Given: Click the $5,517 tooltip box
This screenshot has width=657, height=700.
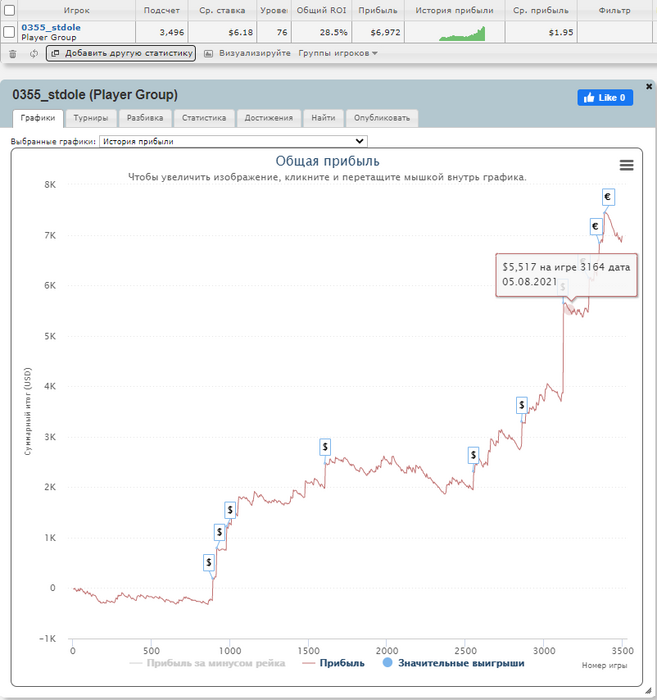Looking at the screenshot, I should pos(566,275).
